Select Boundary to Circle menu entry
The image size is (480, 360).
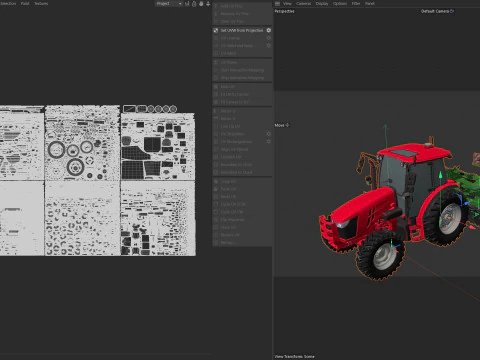[242, 165]
